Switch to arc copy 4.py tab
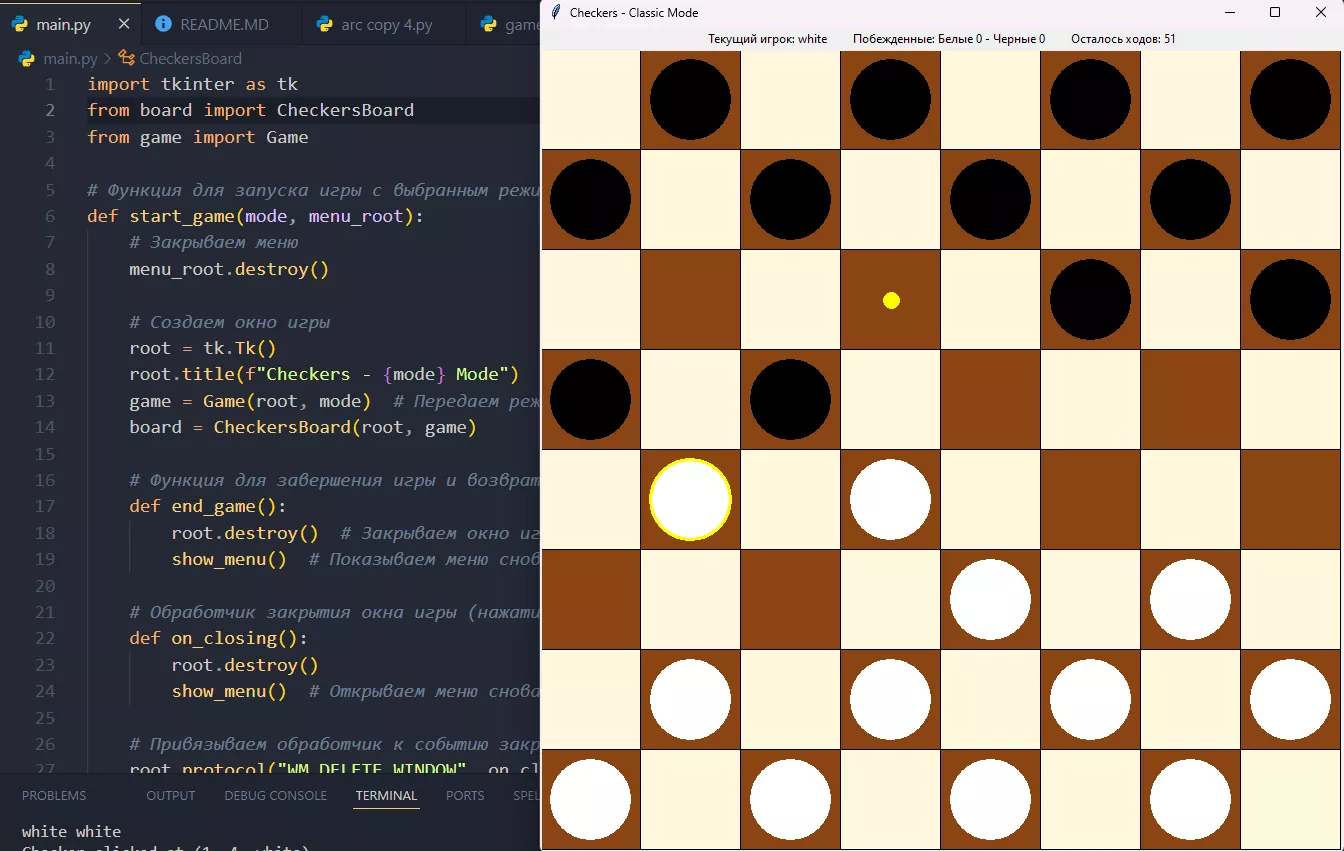The width and height of the screenshot is (1344, 851). point(386,24)
